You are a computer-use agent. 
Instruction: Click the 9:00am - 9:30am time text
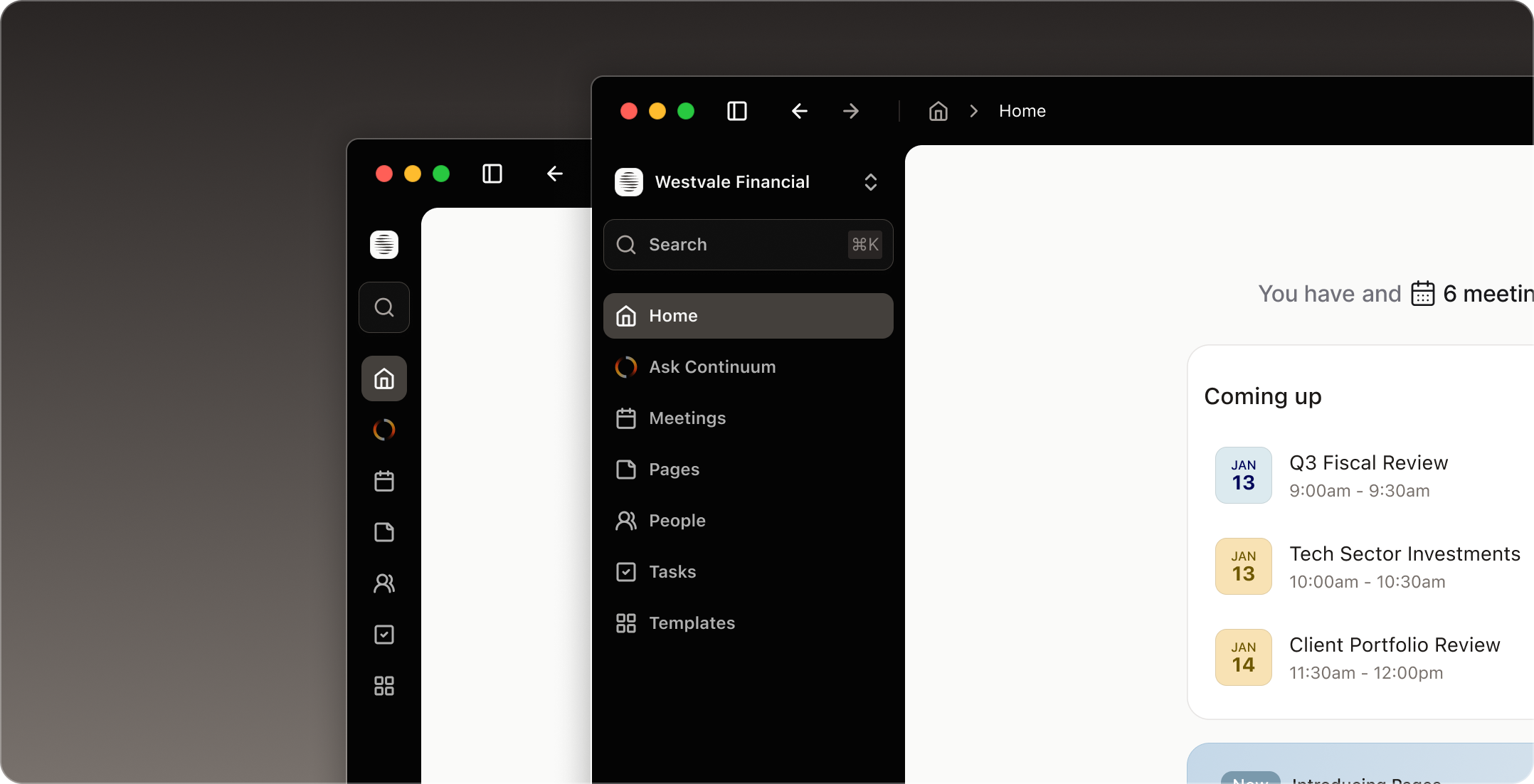[1360, 491]
